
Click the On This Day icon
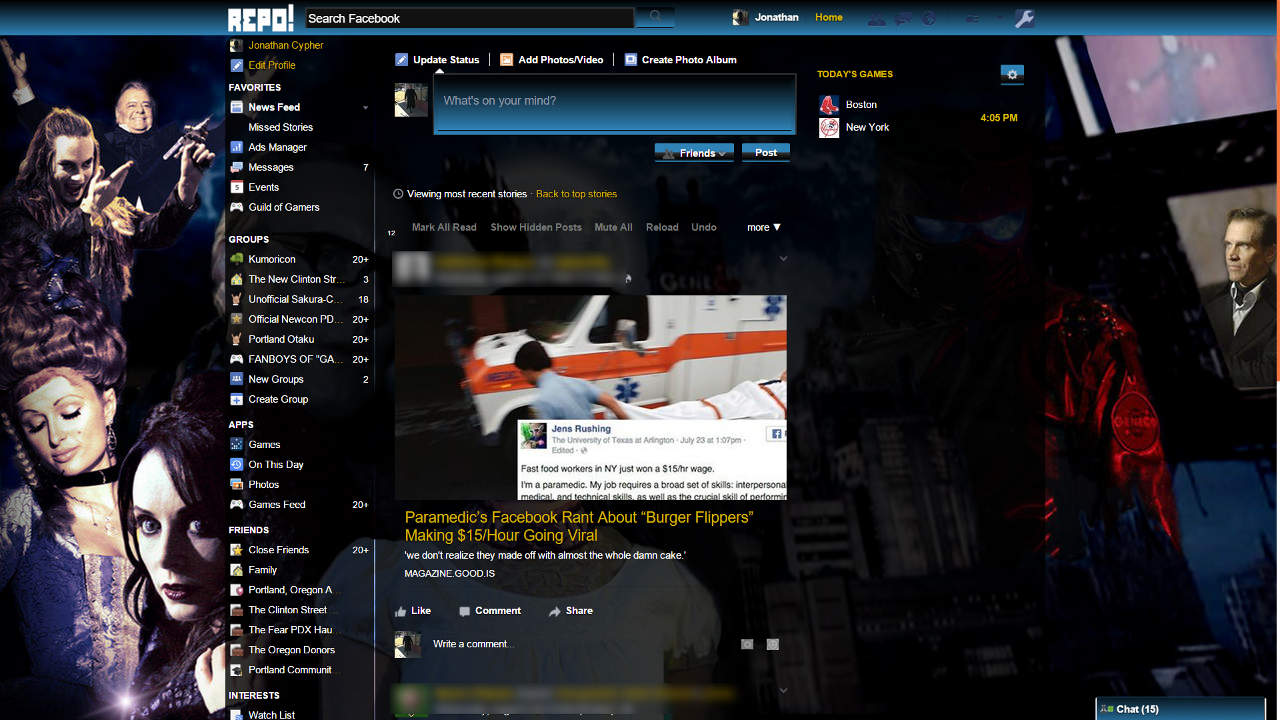[237, 465]
